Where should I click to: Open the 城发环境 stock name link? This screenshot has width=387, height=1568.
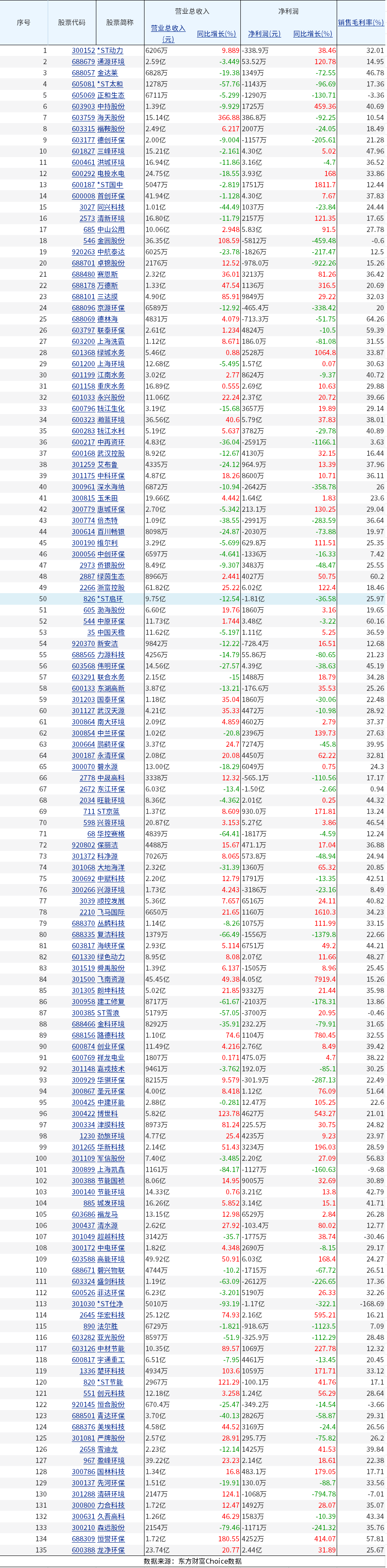[x=111, y=1203]
